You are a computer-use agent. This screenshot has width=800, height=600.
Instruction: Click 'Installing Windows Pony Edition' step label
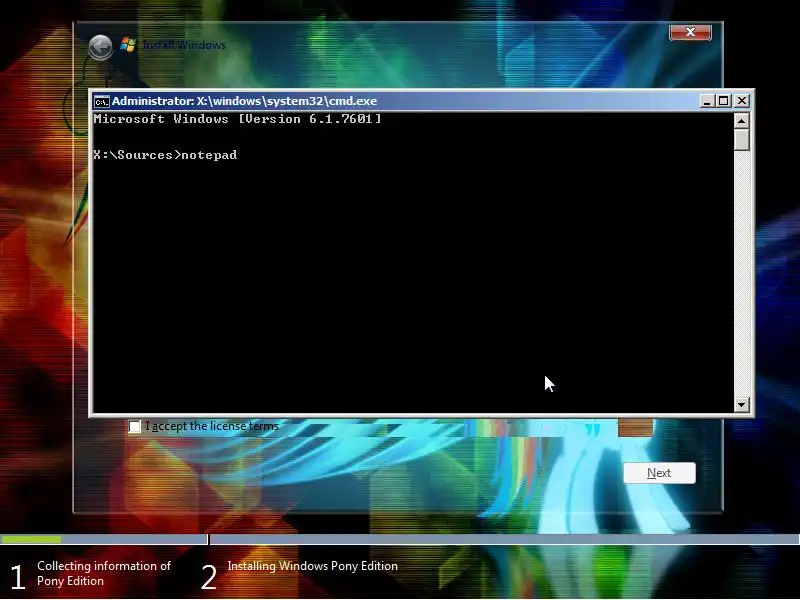tap(313, 566)
